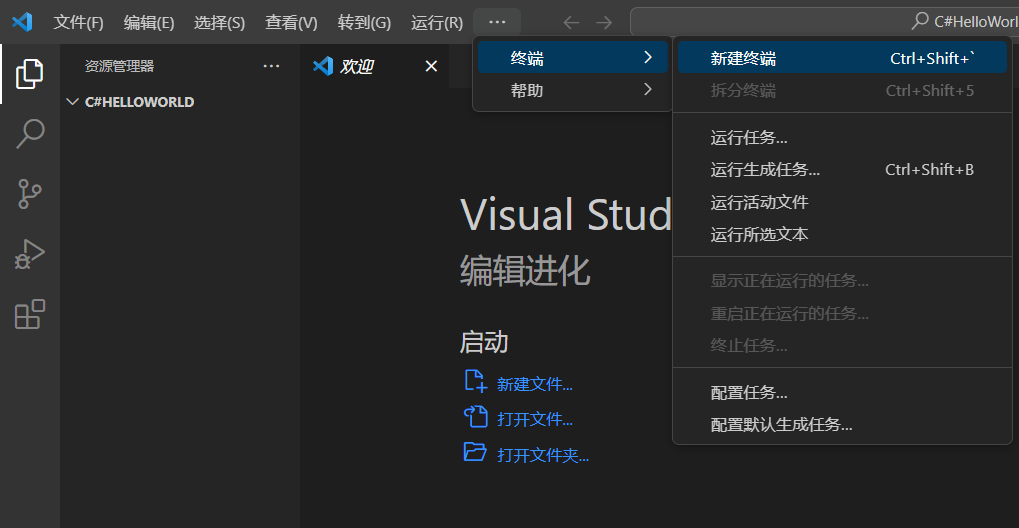Screen dimensions: 1019x528
Task: Click the open file icon beside 打开文件
Action: (x=476, y=416)
